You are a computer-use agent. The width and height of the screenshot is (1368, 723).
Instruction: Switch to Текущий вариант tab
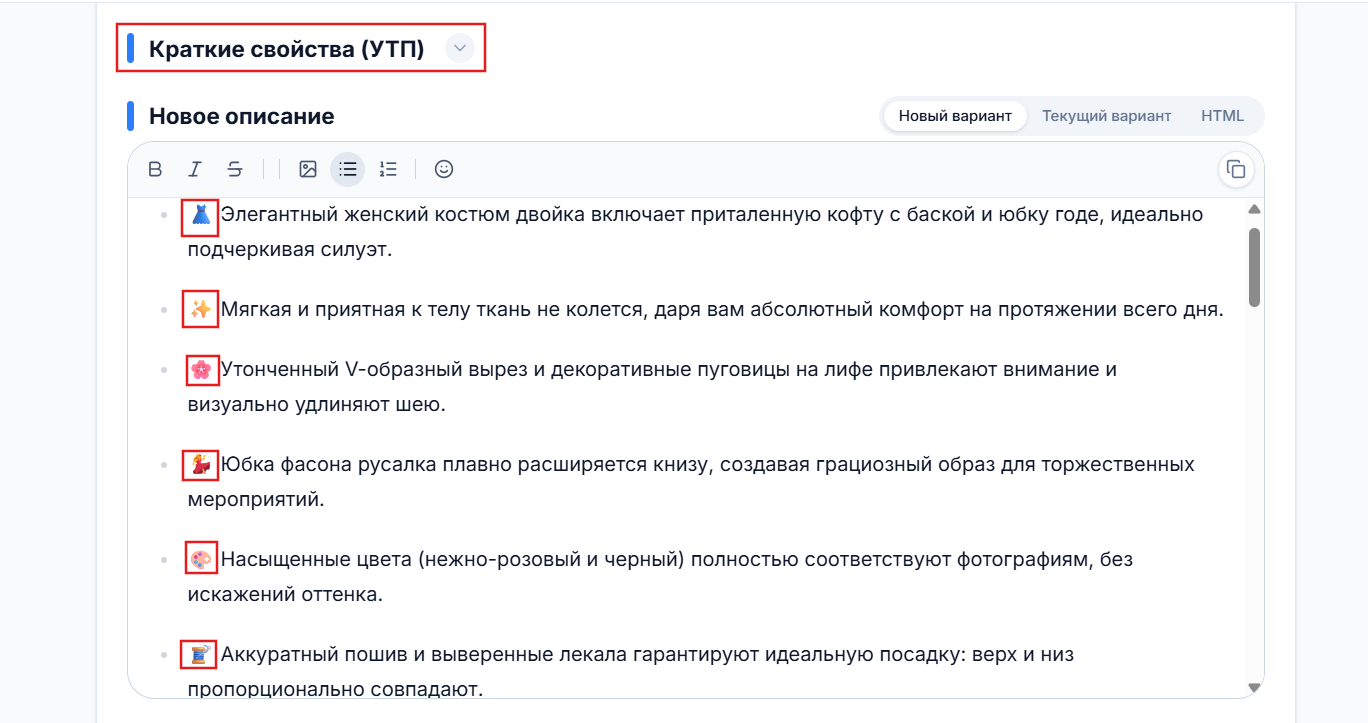[1106, 116]
